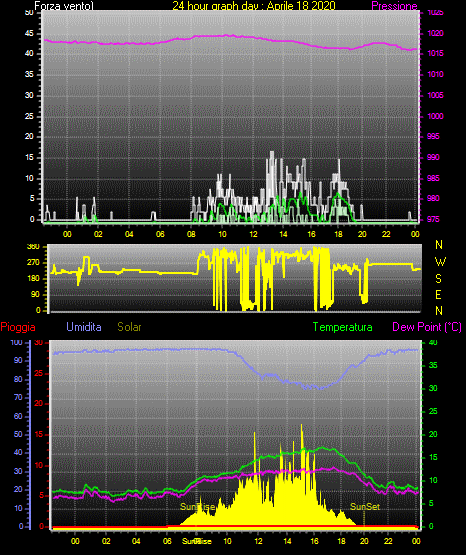Click the 1020 pressure axis value
Image resolution: width=466 pixels, height=555 pixels.
point(435,34)
